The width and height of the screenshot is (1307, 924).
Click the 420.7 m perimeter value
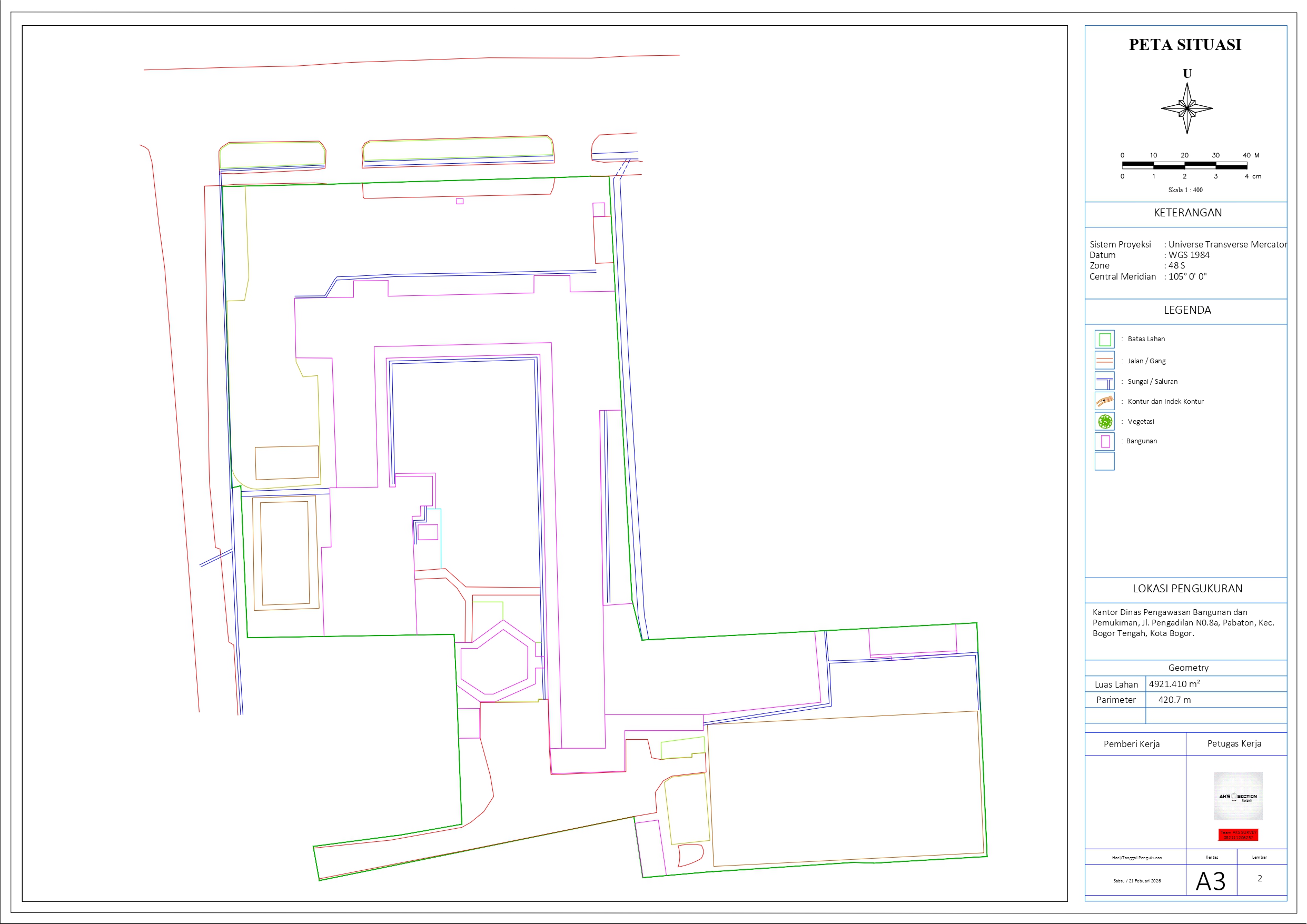click(1174, 700)
